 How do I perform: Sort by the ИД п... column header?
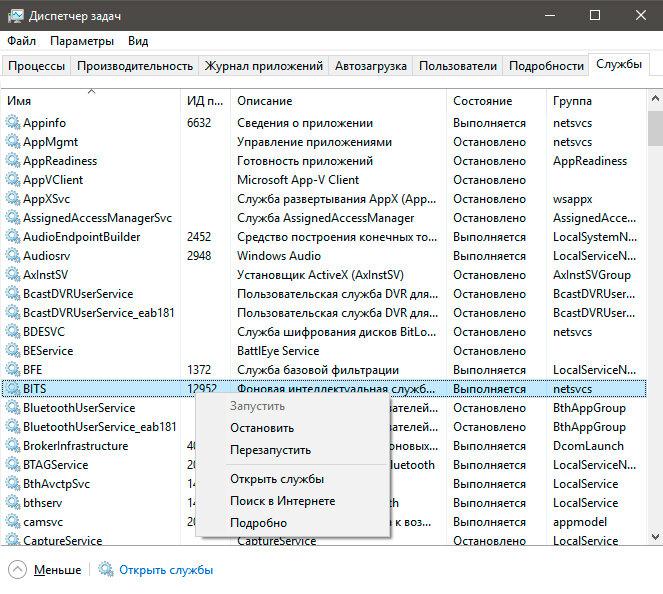click(x=205, y=101)
